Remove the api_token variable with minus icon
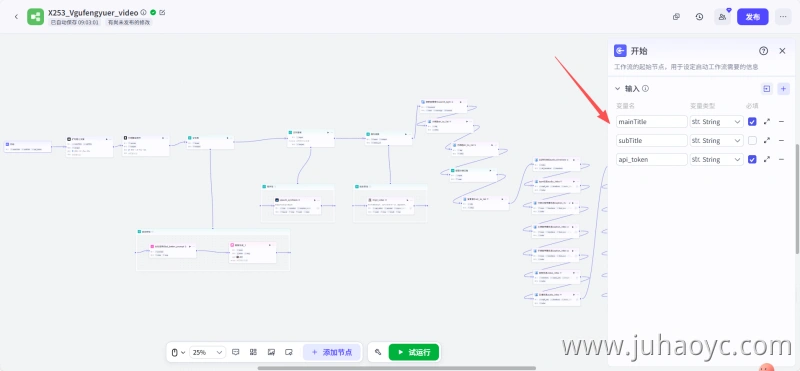800x371 pixels. 781,160
